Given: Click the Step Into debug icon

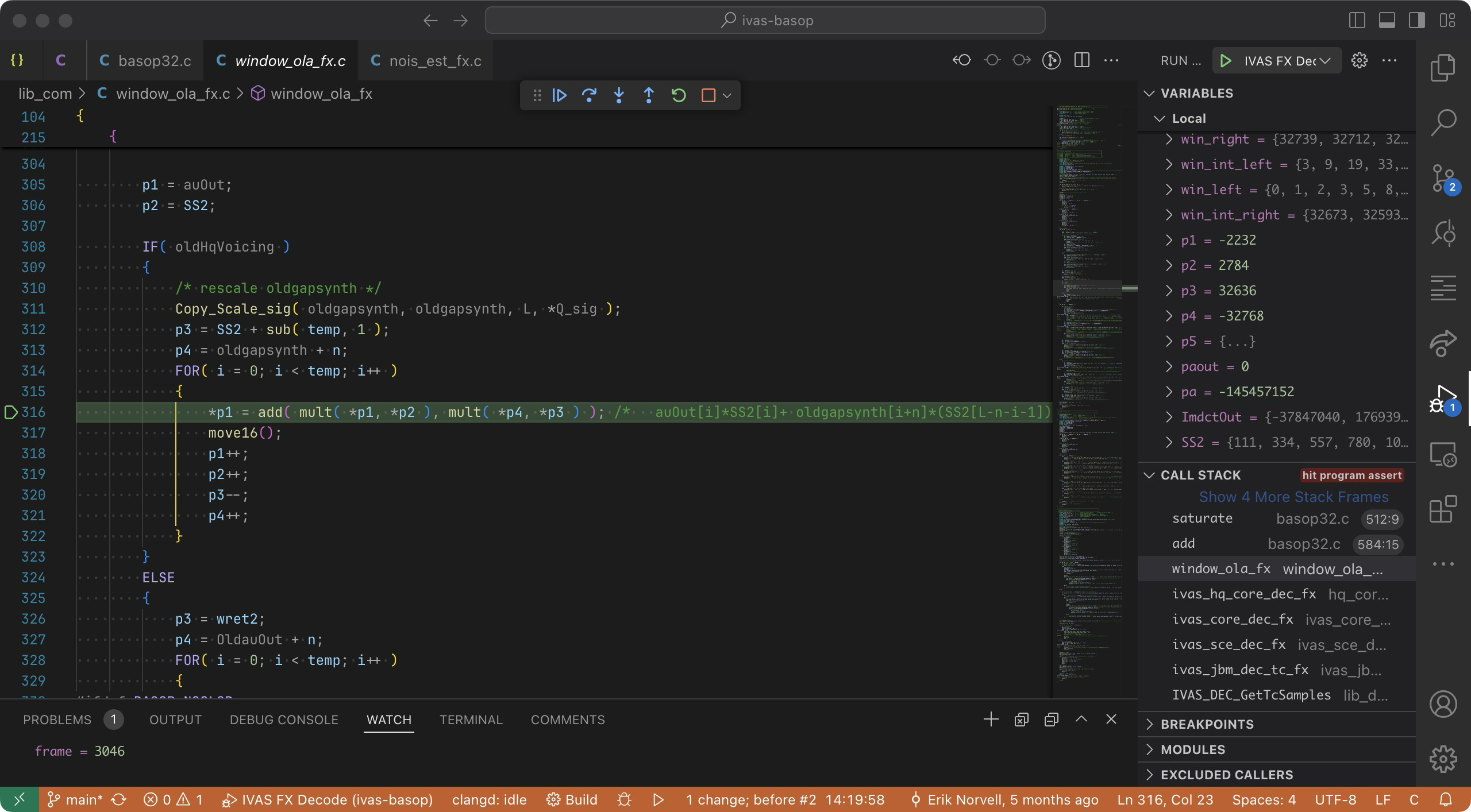Looking at the screenshot, I should tap(619, 95).
